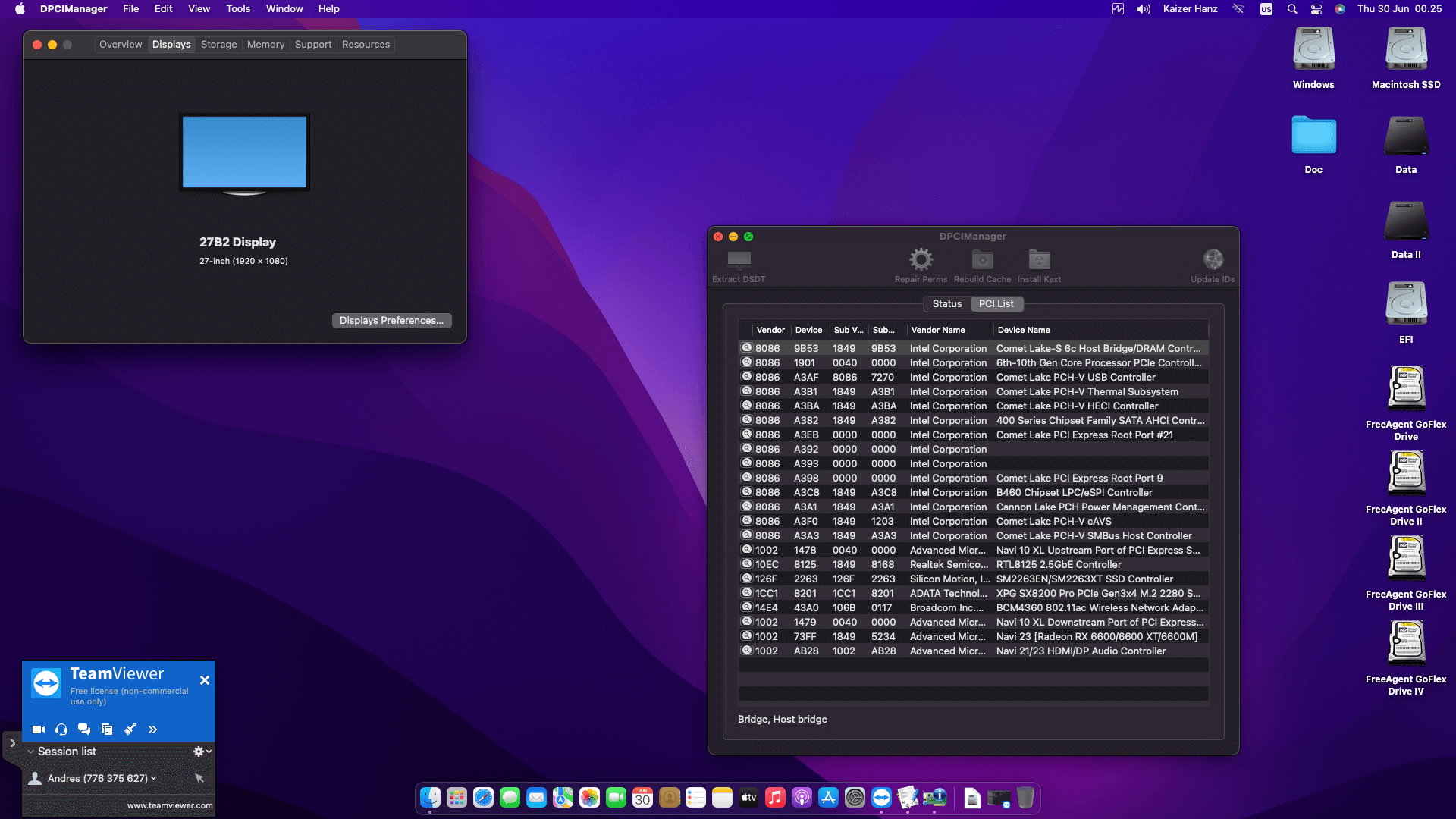Open TeamViewer session settings gear dropdown
The width and height of the screenshot is (1456, 819).
(x=202, y=752)
